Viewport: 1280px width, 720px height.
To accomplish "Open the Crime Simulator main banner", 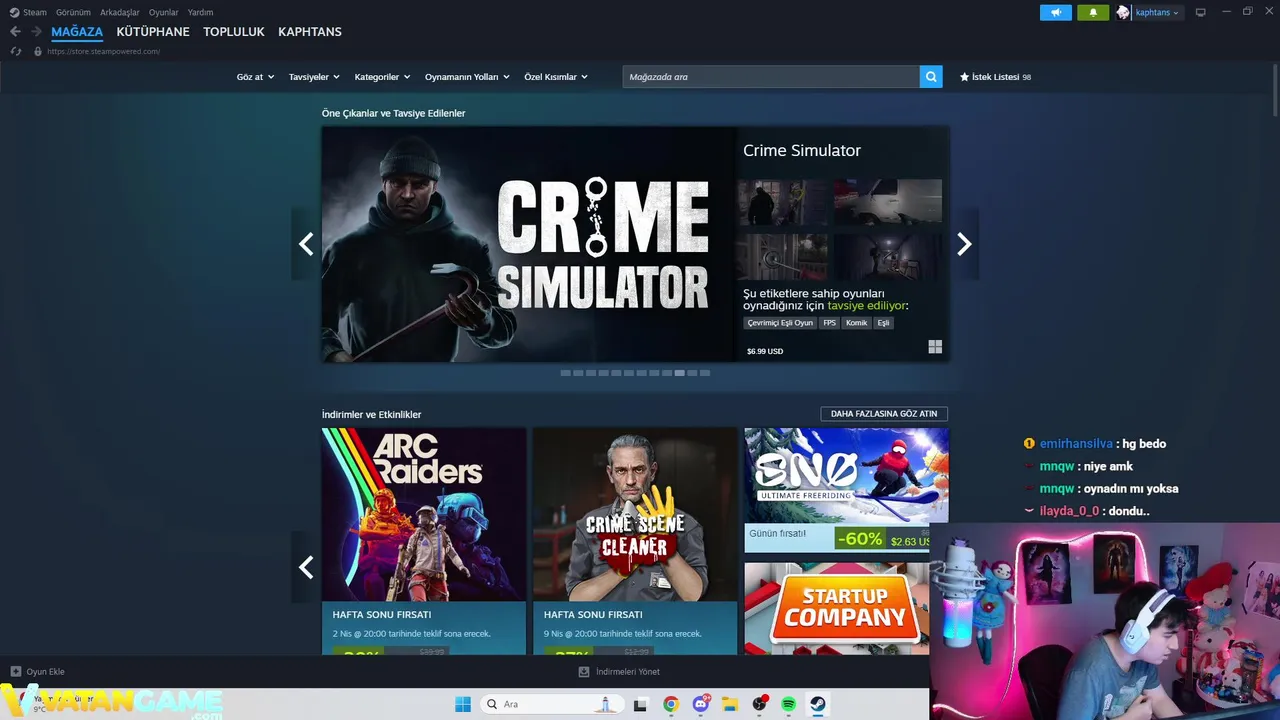I will click(529, 244).
